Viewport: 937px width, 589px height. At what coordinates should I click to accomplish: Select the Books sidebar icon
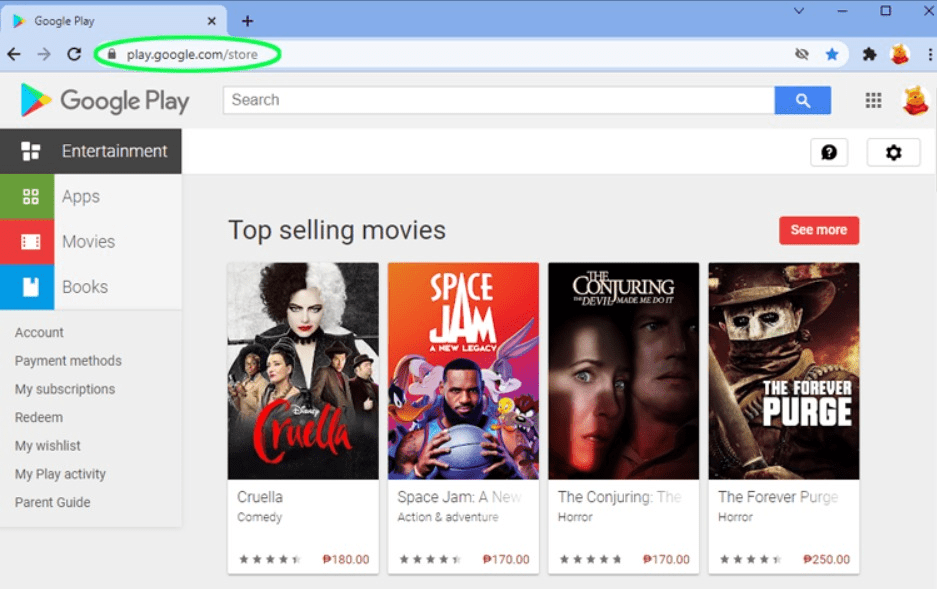(28, 286)
